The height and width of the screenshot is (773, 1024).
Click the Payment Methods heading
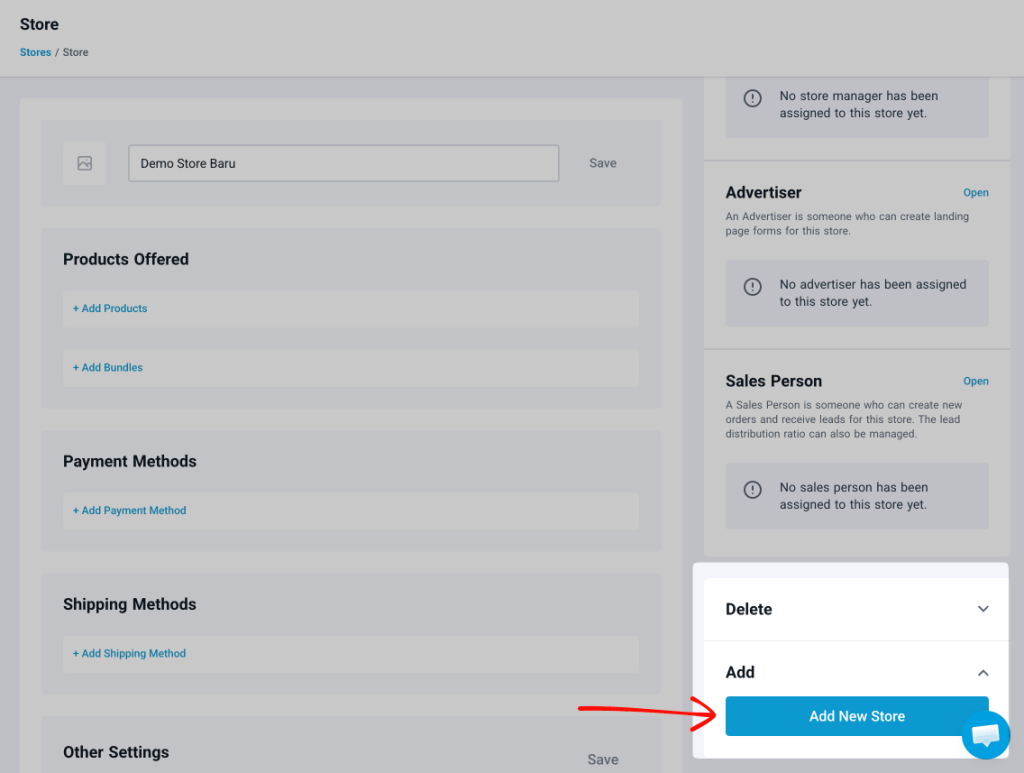coord(130,462)
